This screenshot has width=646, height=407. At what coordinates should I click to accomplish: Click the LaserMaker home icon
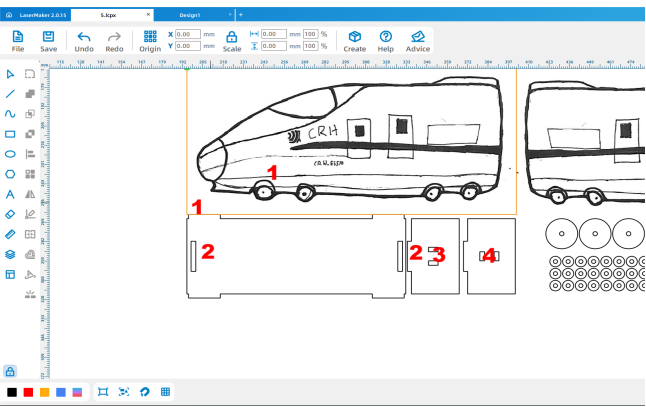click(9, 15)
